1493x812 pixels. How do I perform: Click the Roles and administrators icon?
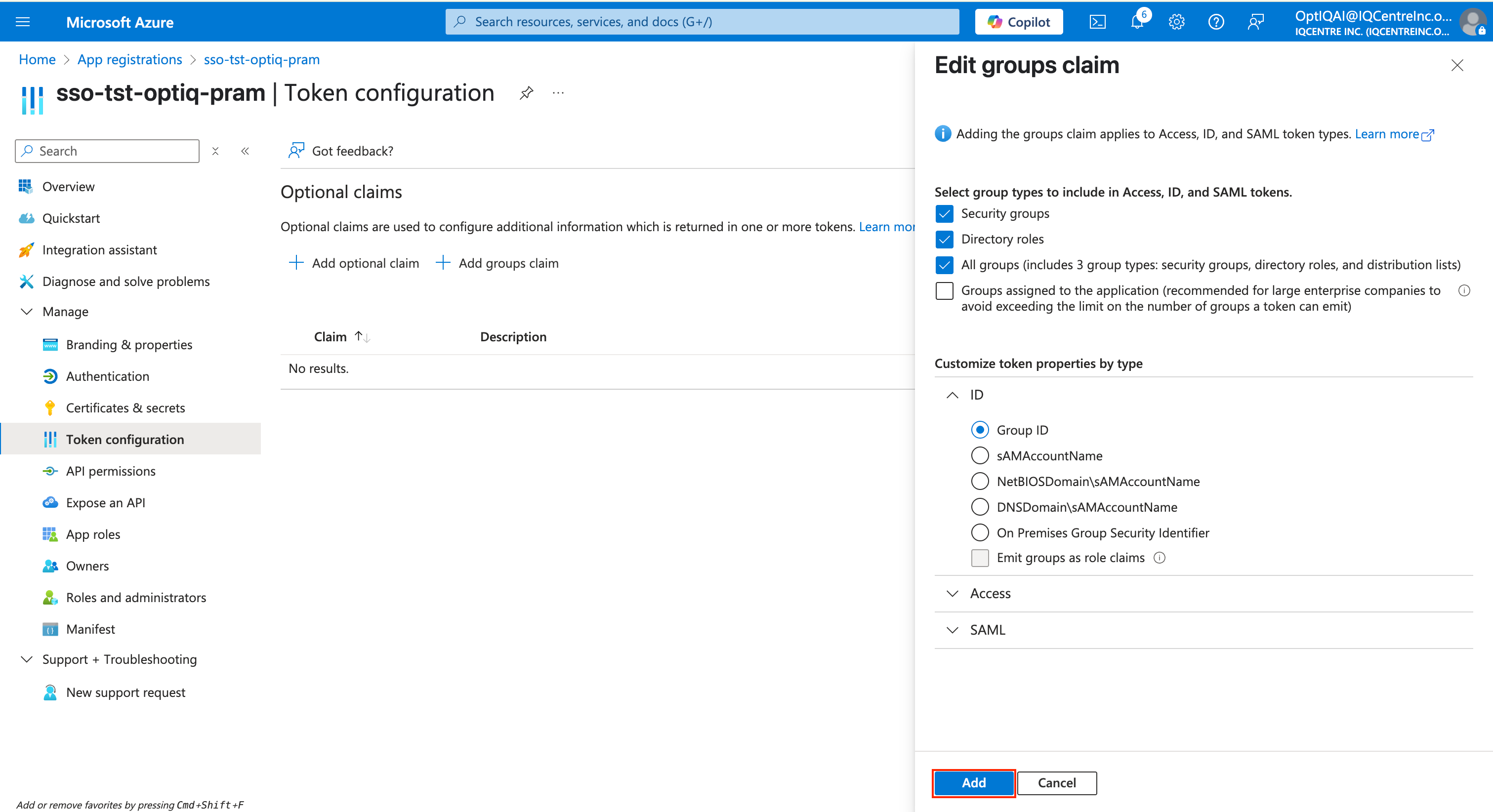50,597
